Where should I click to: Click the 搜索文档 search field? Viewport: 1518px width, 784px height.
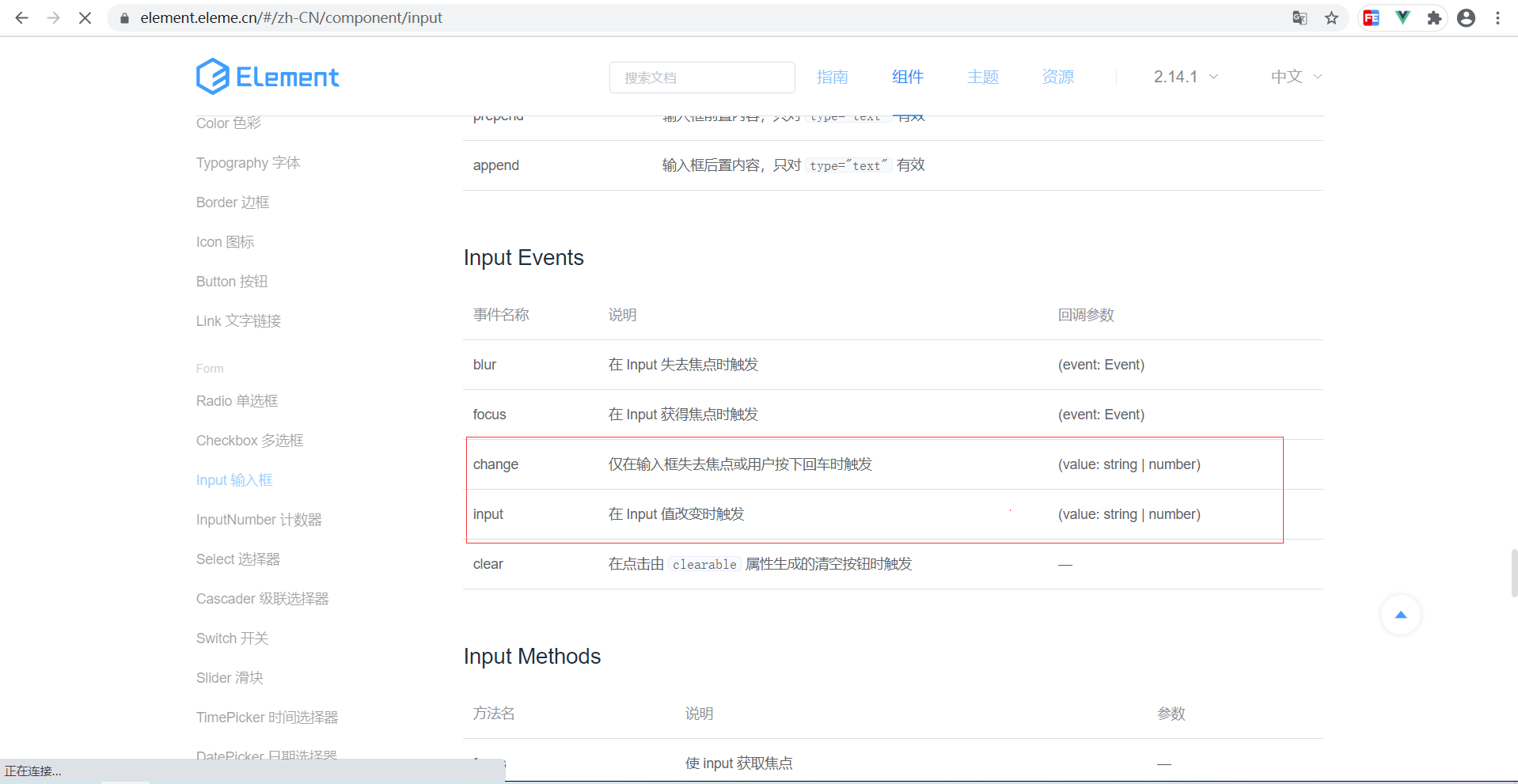click(x=701, y=78)
